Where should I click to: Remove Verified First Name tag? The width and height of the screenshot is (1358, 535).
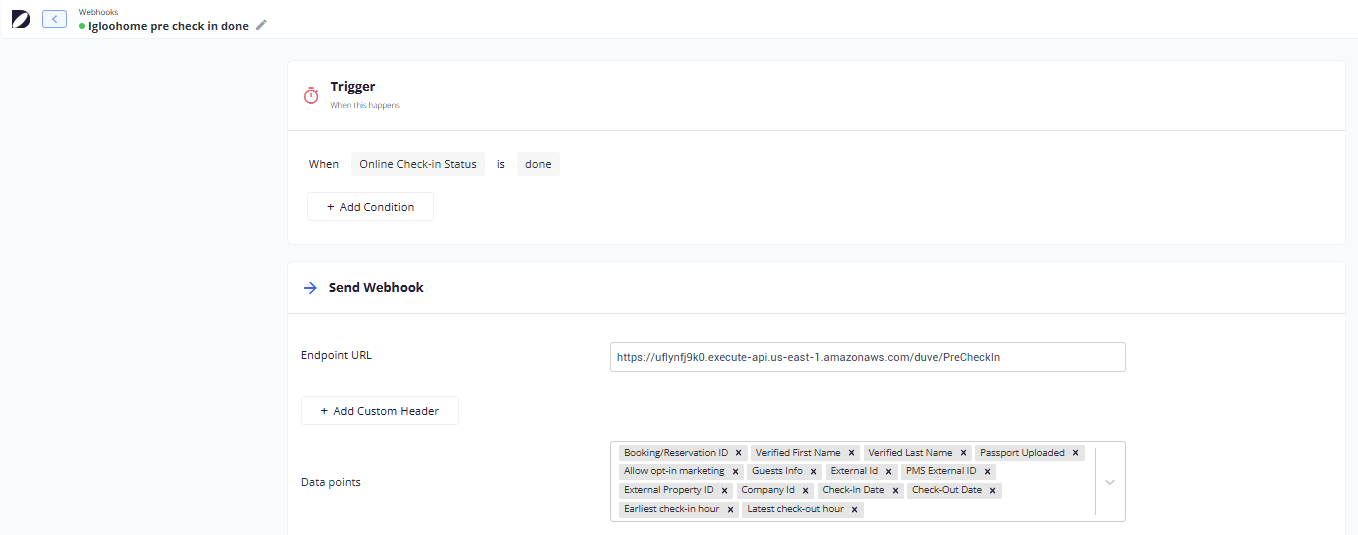coord(851,453)
